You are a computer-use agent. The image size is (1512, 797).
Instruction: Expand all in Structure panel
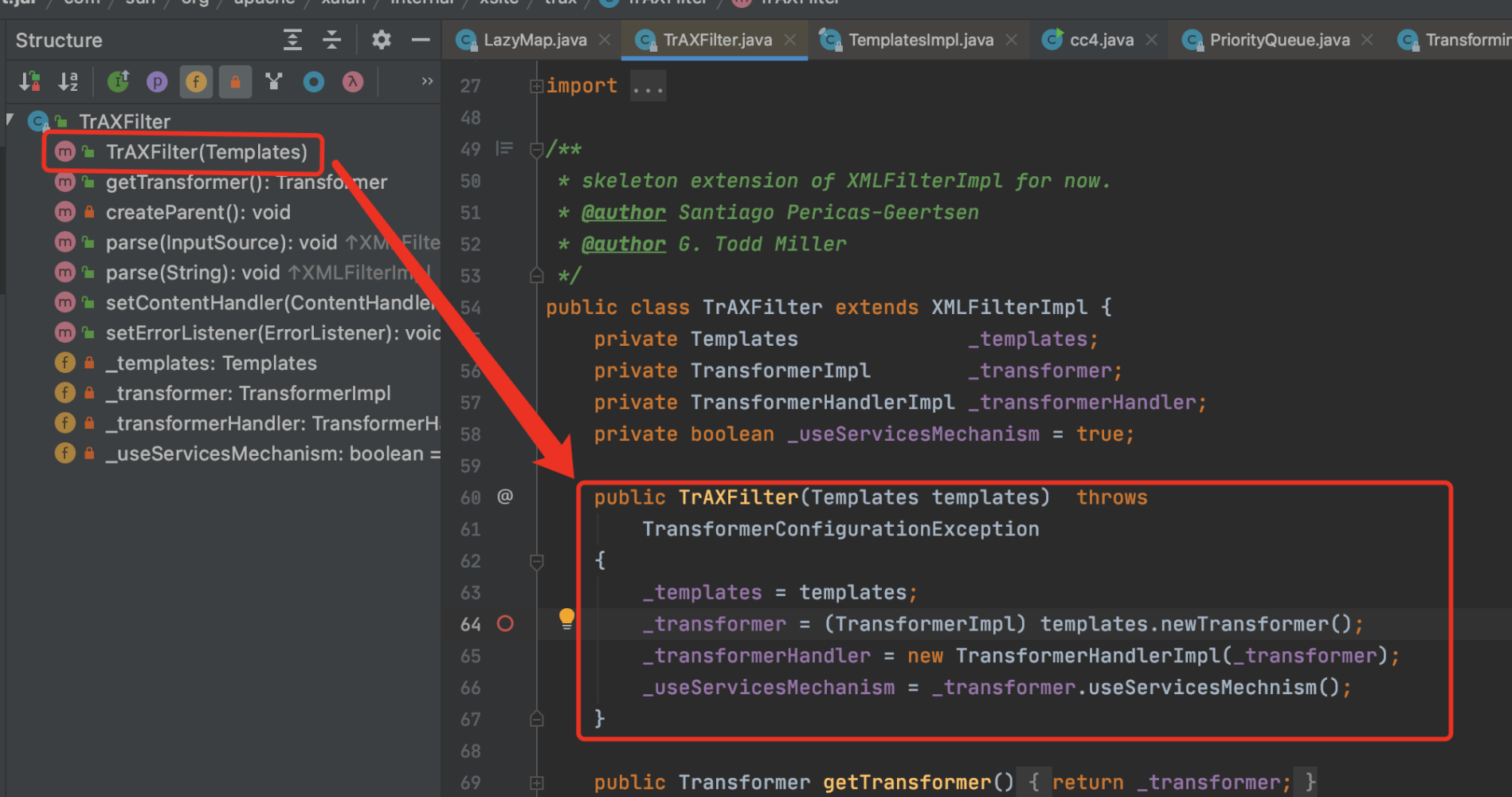[292, 40]
